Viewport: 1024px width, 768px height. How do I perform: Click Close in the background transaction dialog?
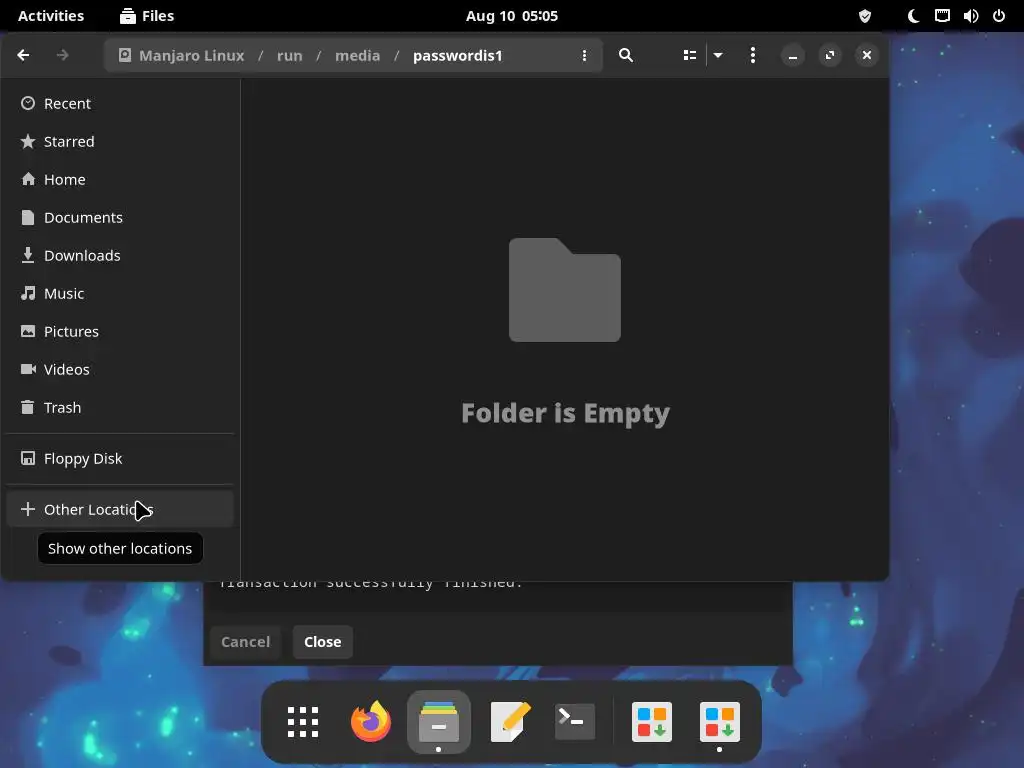pos(323,642)
